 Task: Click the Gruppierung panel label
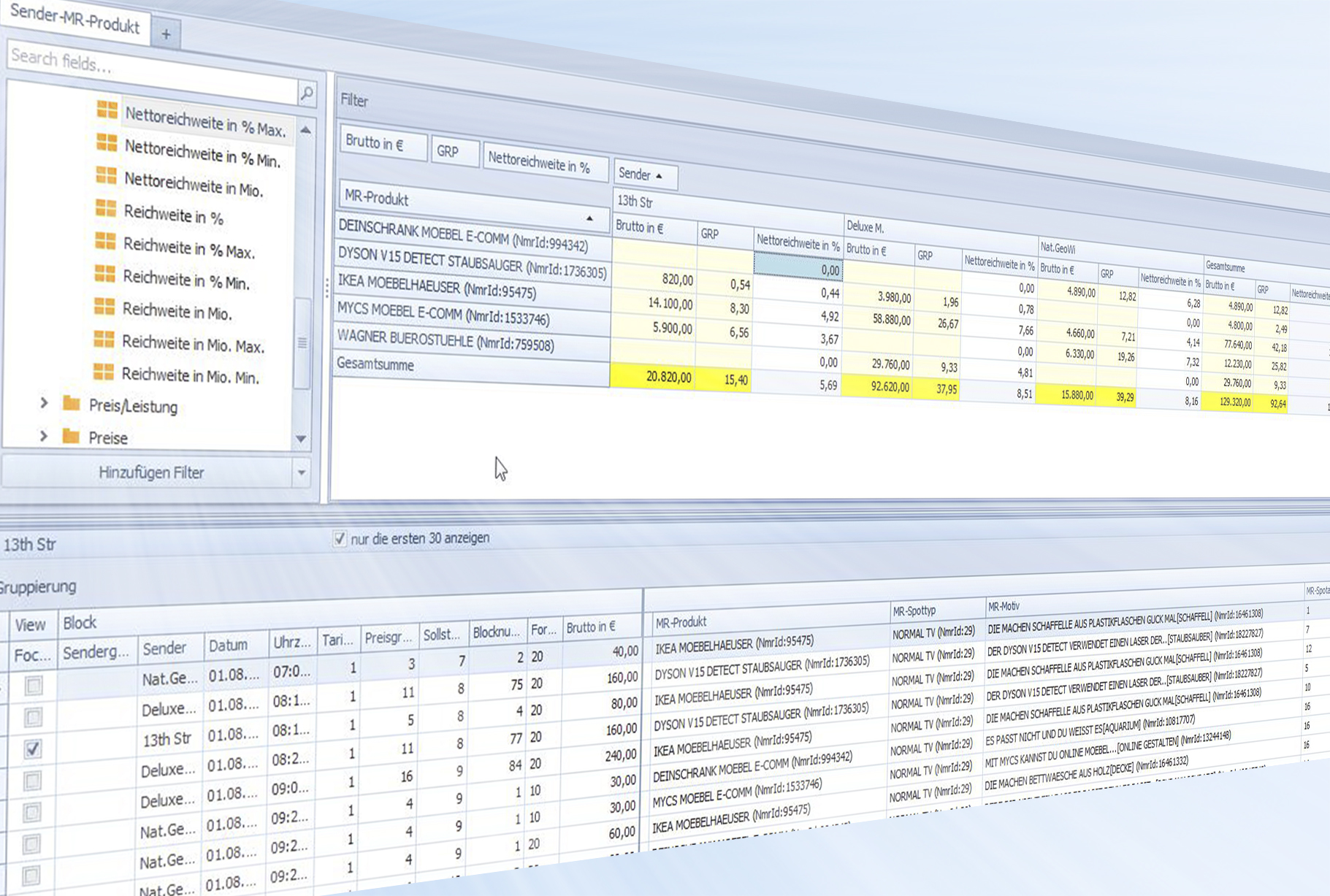[37, 586]
